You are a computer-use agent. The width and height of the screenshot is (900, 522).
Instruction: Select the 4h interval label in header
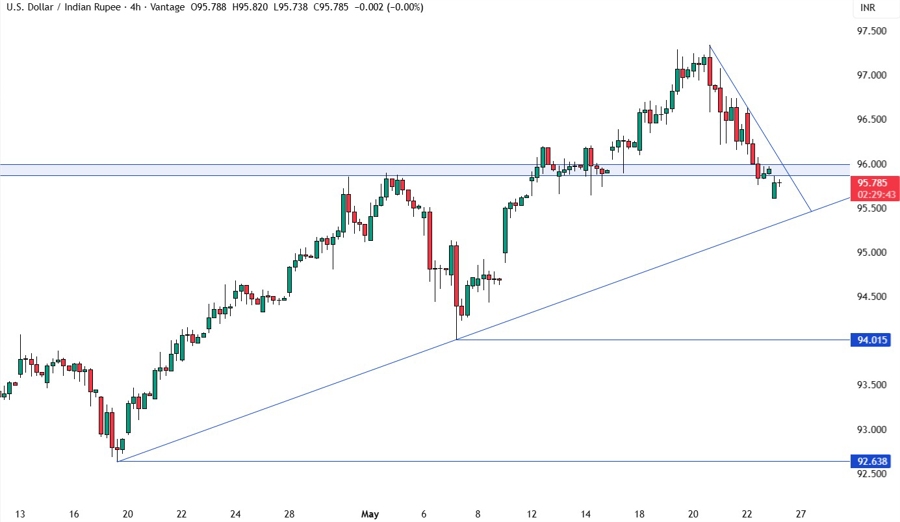[135, 7]
